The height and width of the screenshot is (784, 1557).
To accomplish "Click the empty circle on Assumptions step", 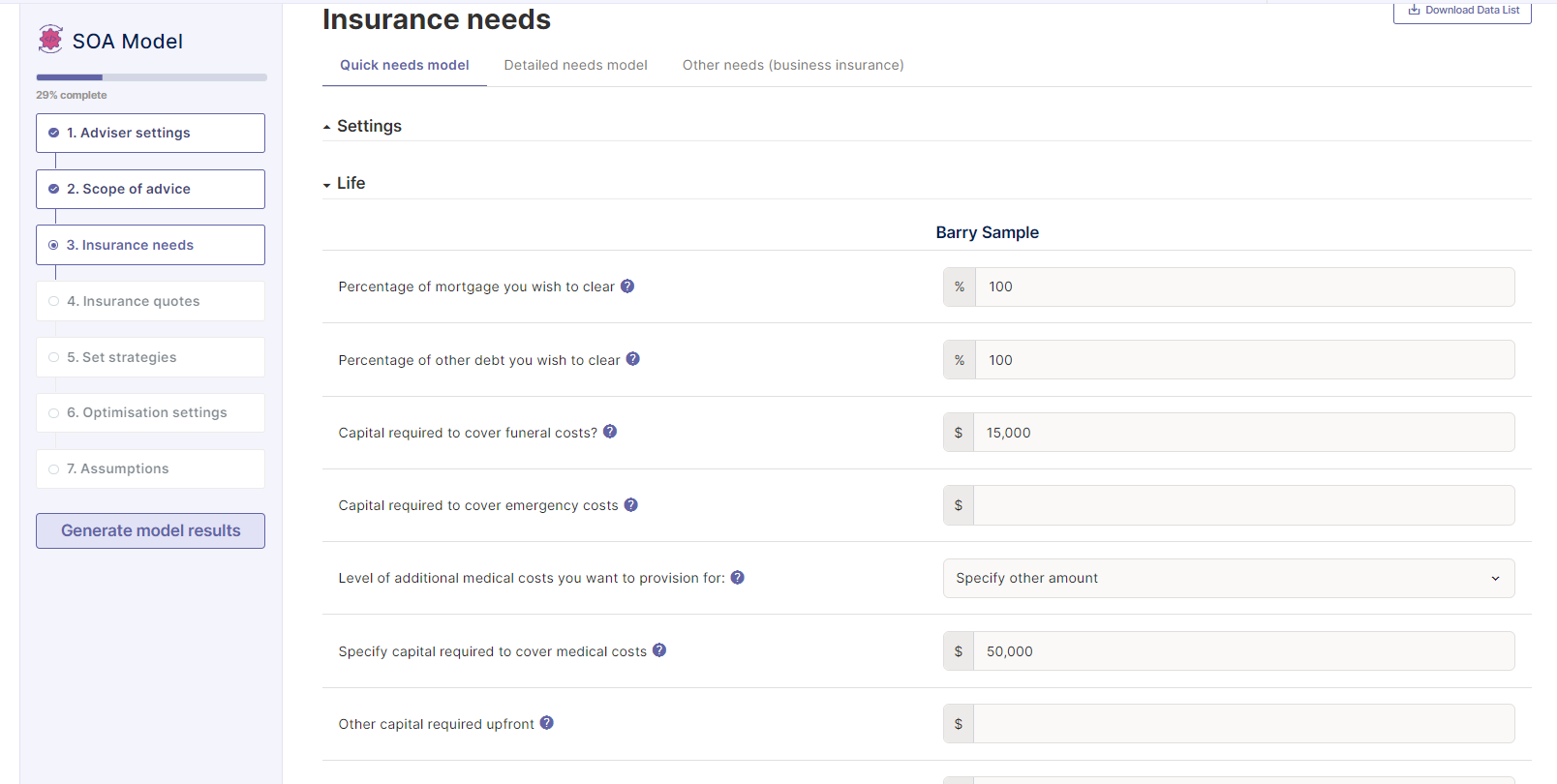I will (53, 469).
